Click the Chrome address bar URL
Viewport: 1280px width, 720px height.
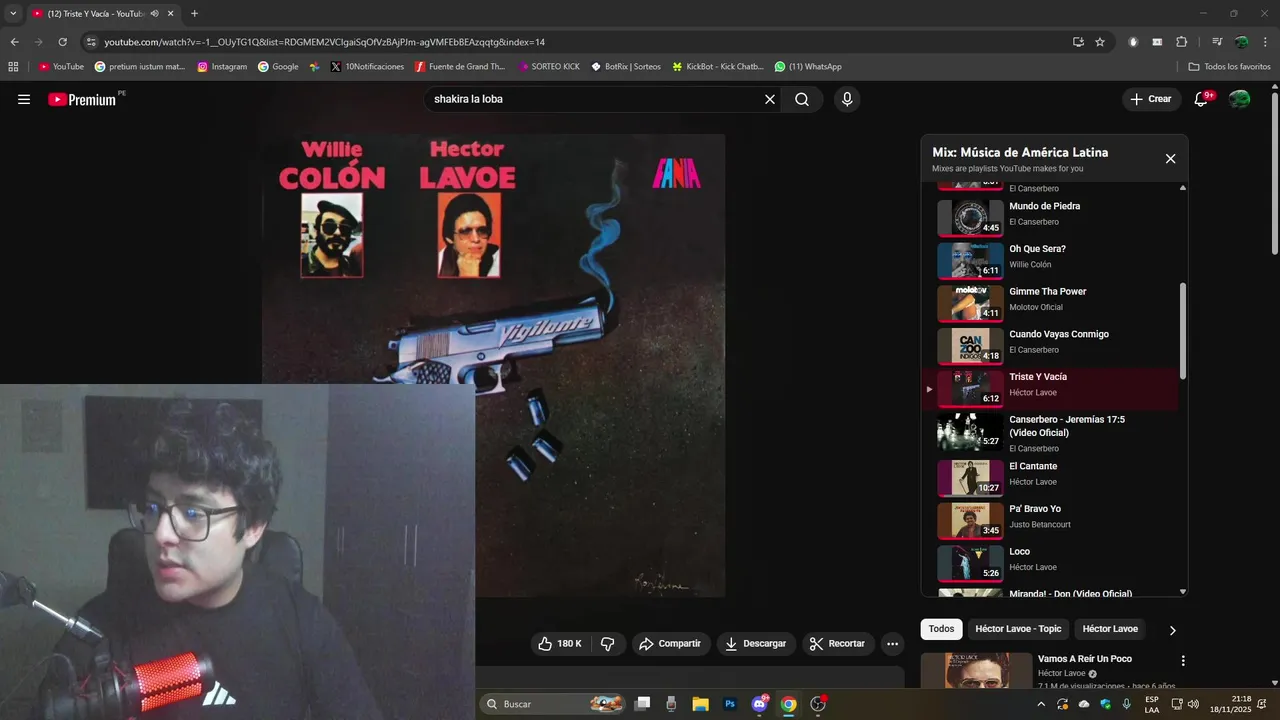click(324, 42)
